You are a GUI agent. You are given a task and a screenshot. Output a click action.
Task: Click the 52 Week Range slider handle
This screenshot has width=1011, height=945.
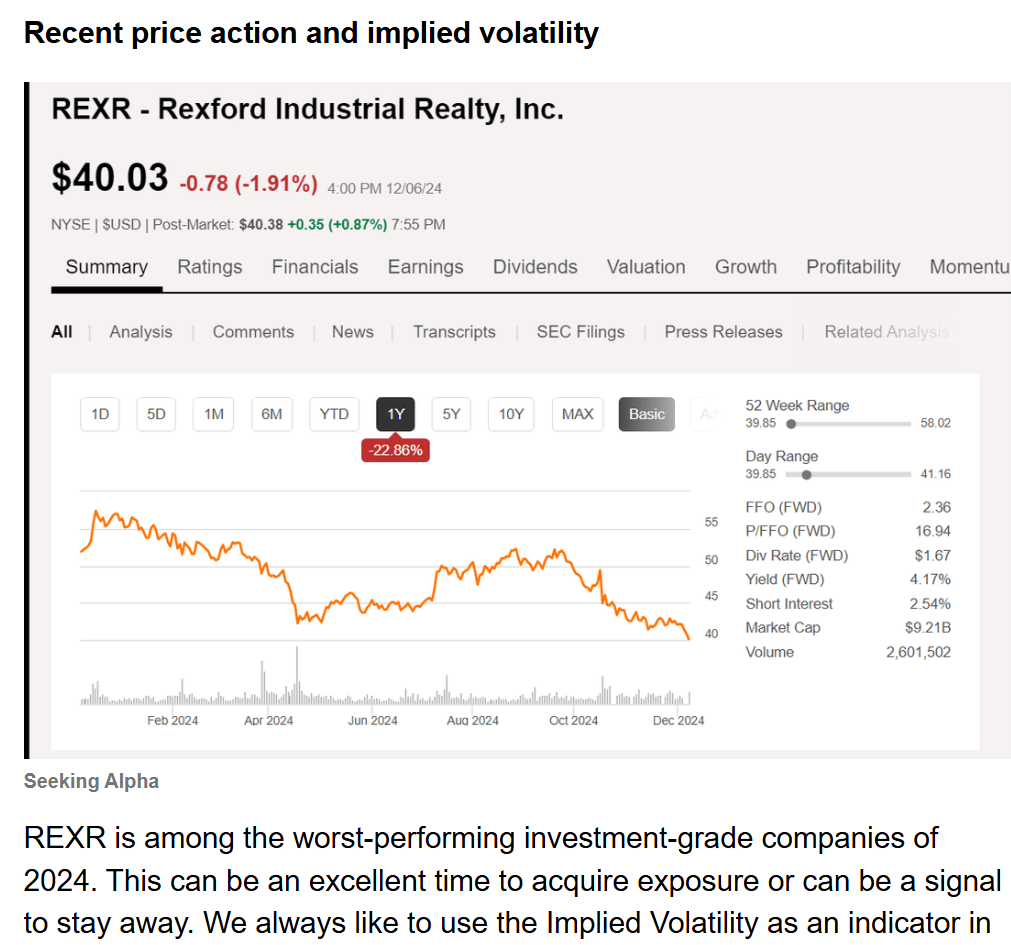pyautogui.click(x=791, y=423)
